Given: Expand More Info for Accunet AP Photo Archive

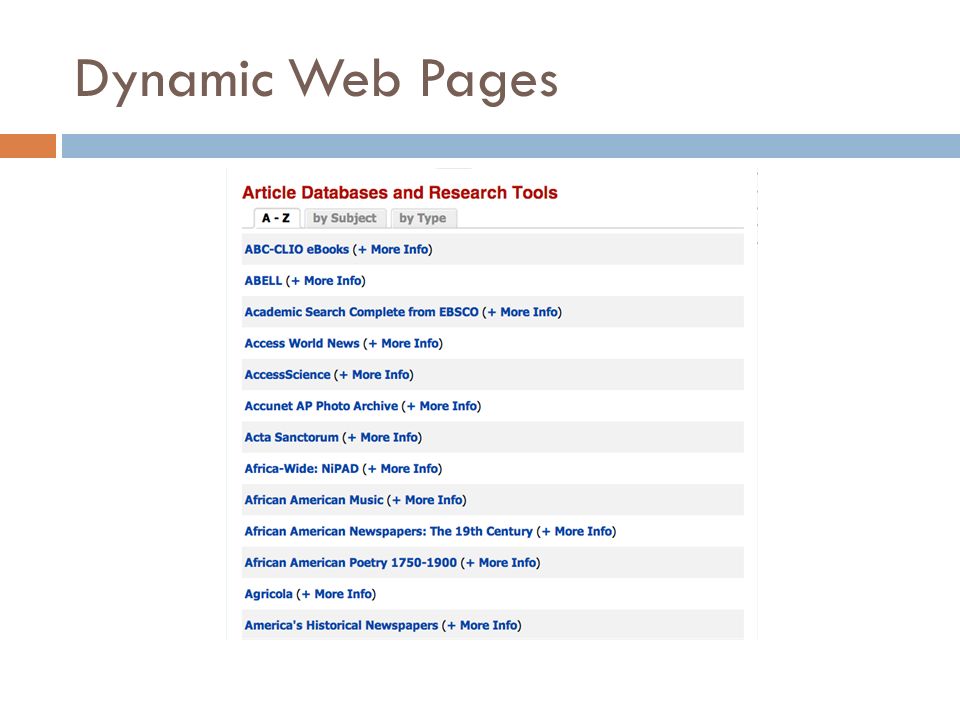Looking at the screenshot, I should pos(442,405).
